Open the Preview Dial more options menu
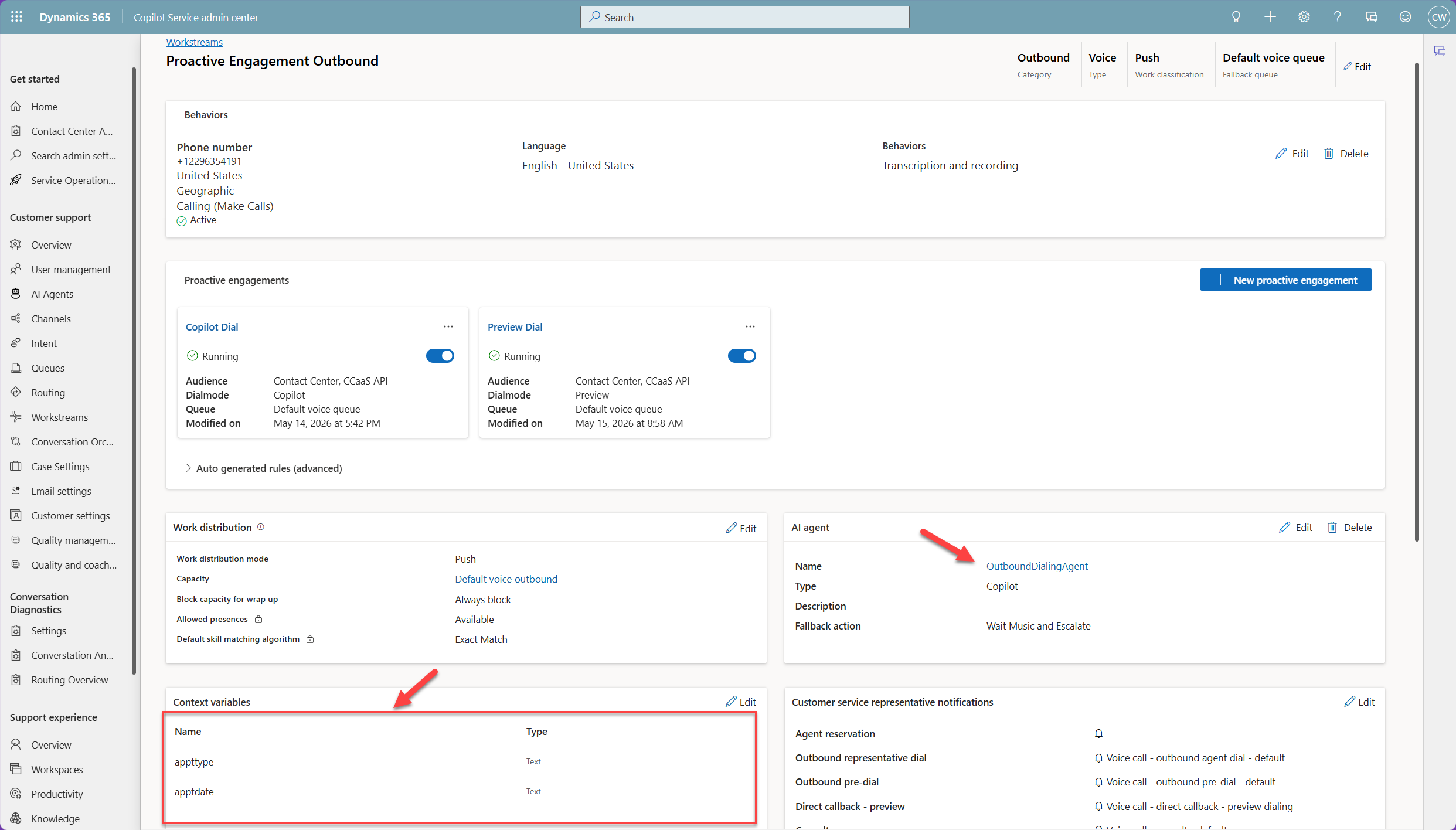This screenshot has height=830, width=1456. point(750,326)
